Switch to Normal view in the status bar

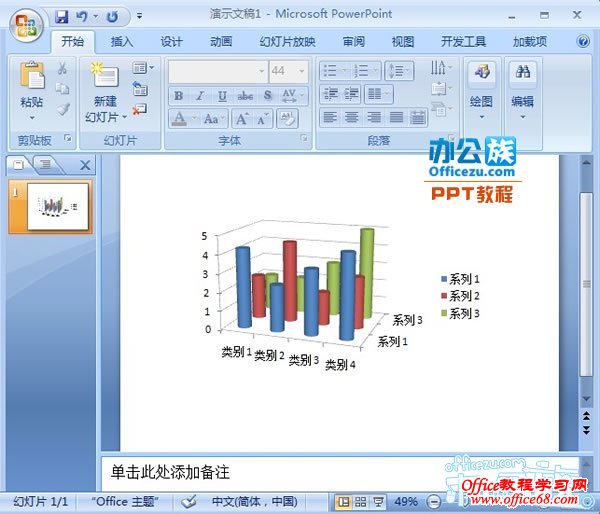(x=344, y=501)
